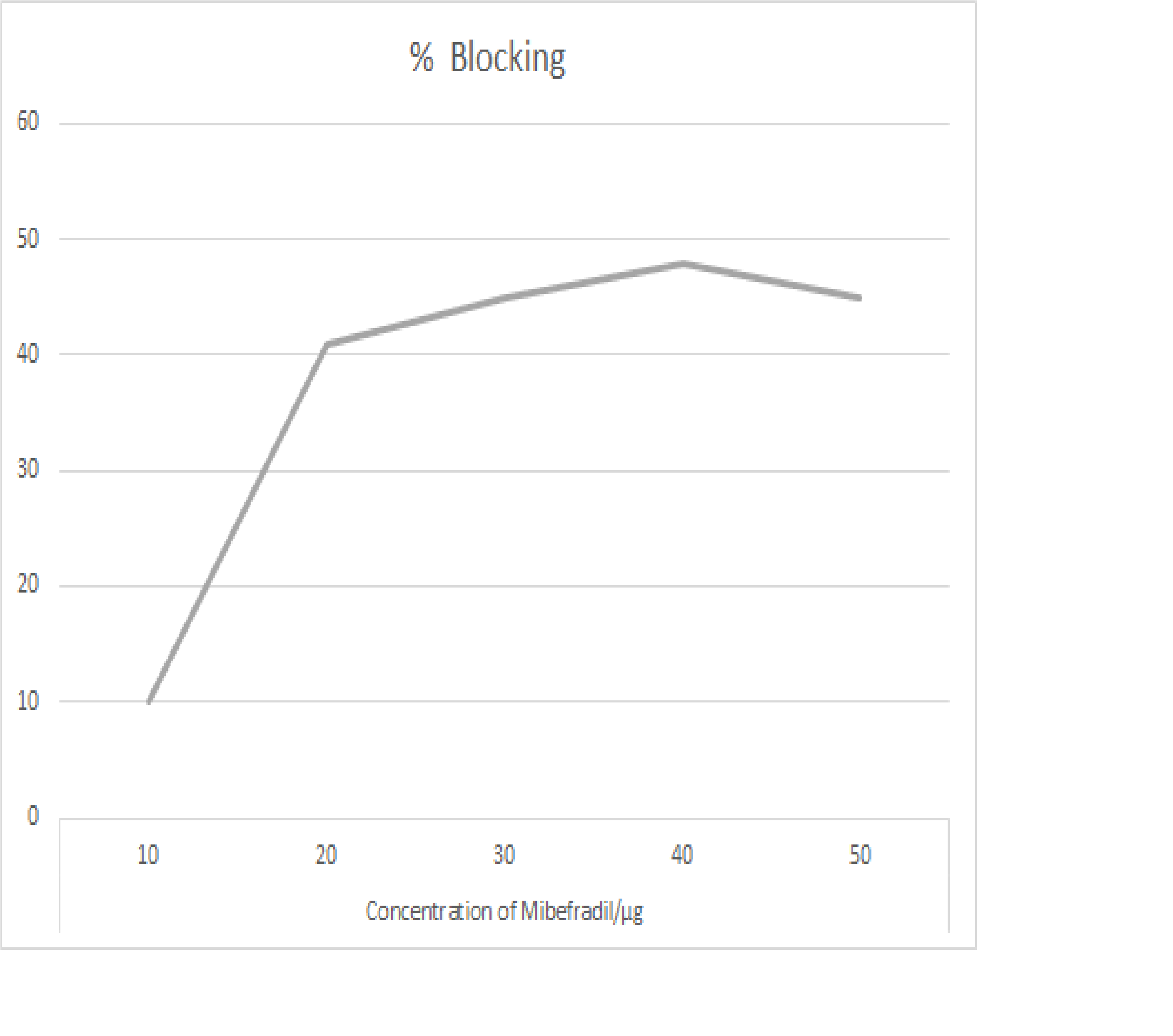1173x1036 pixels.
Task: Click the line data point at concentration 20
Action: 327,344
